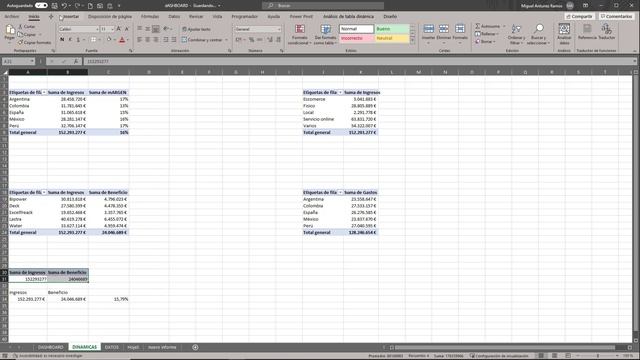Apply the red font color swatch
The image size is (640, 360).
pyautogui.click(x=122, y=40)
